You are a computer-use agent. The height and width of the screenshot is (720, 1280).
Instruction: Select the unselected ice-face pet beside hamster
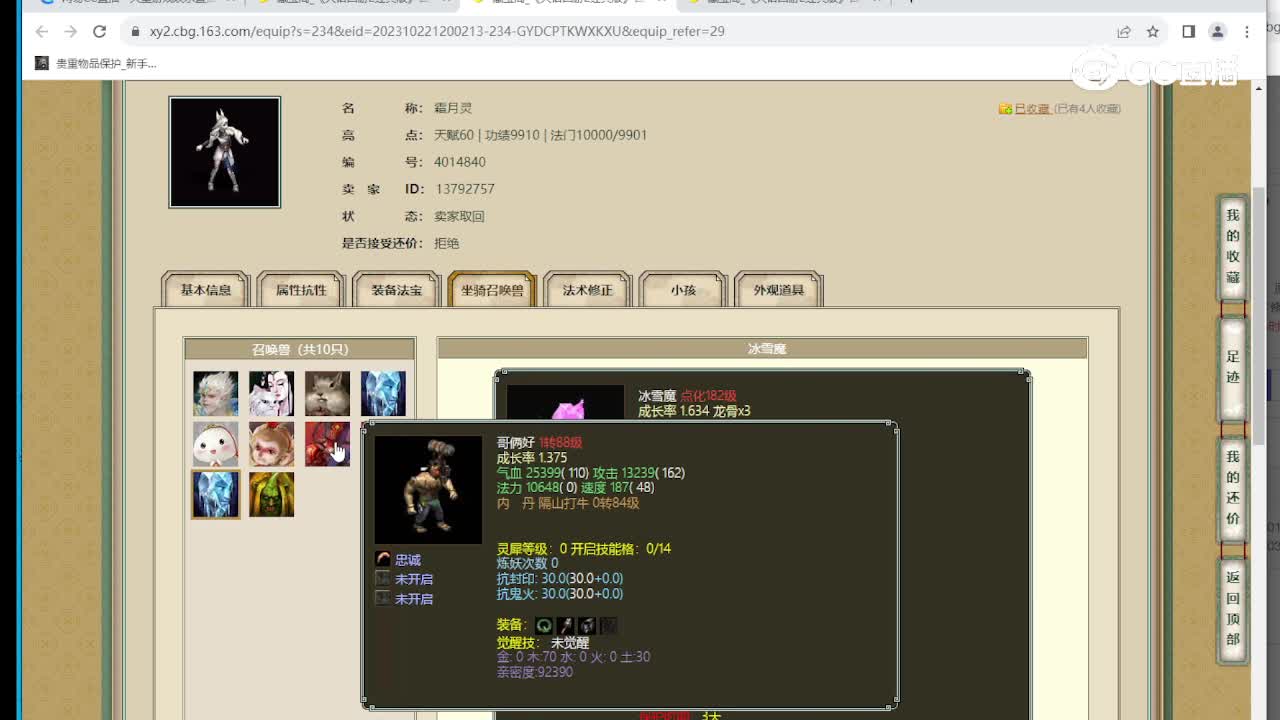pos(383,394)
